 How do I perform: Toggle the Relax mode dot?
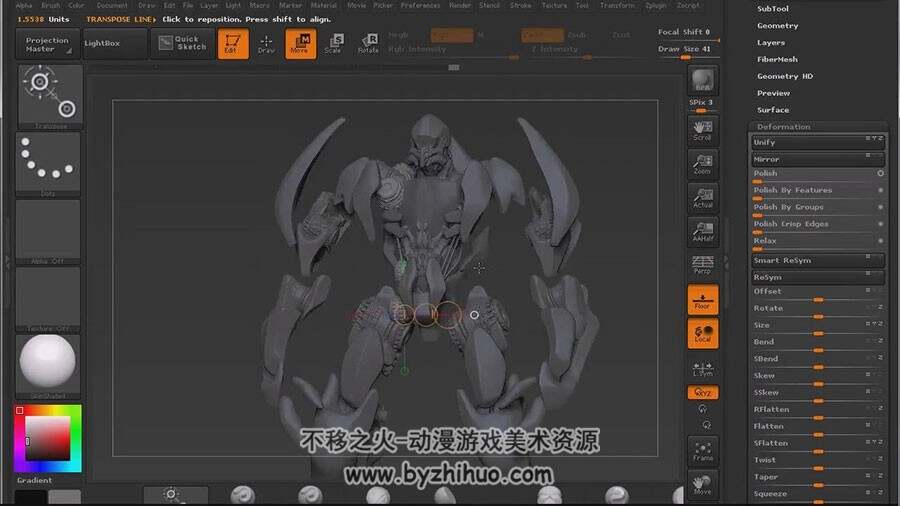(880, 241)
